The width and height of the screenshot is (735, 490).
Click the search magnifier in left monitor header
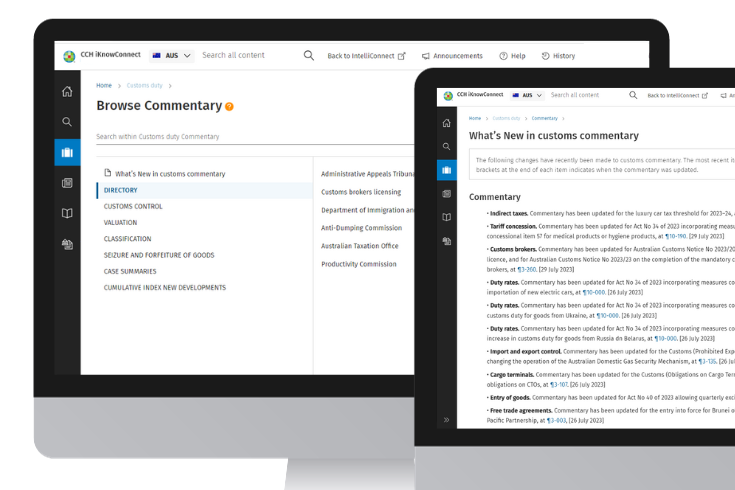(308, 56)
